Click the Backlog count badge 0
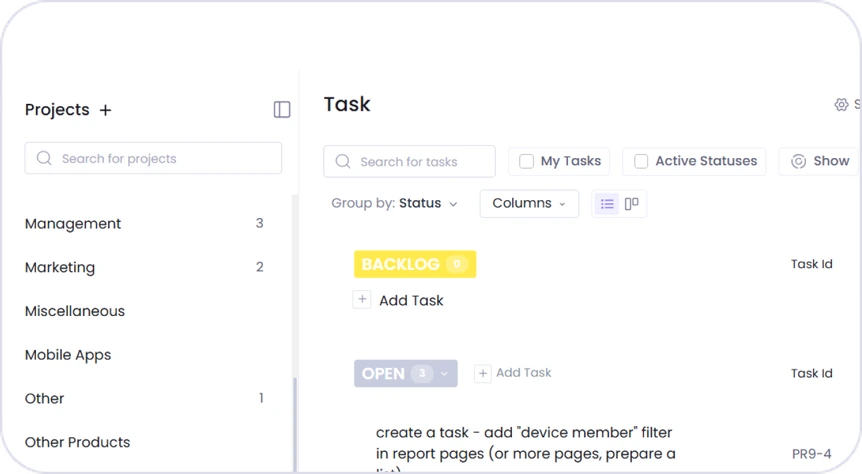The height and width of the screenshot is (474, 862). pos(456,264)
